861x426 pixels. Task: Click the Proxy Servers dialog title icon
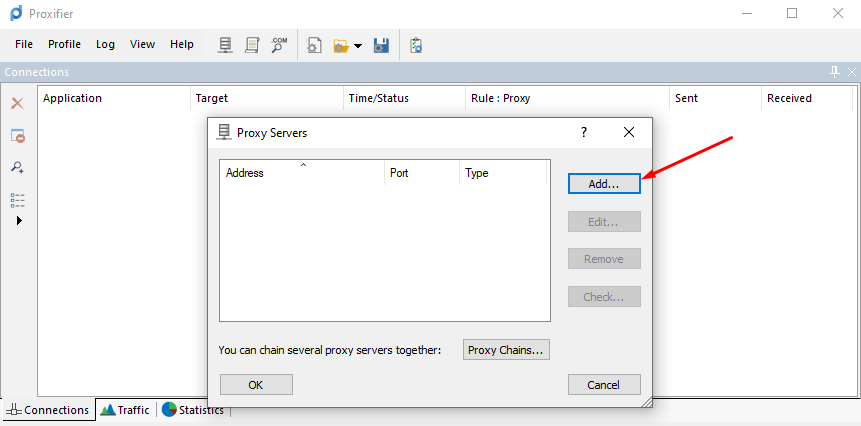click(224, 132)
